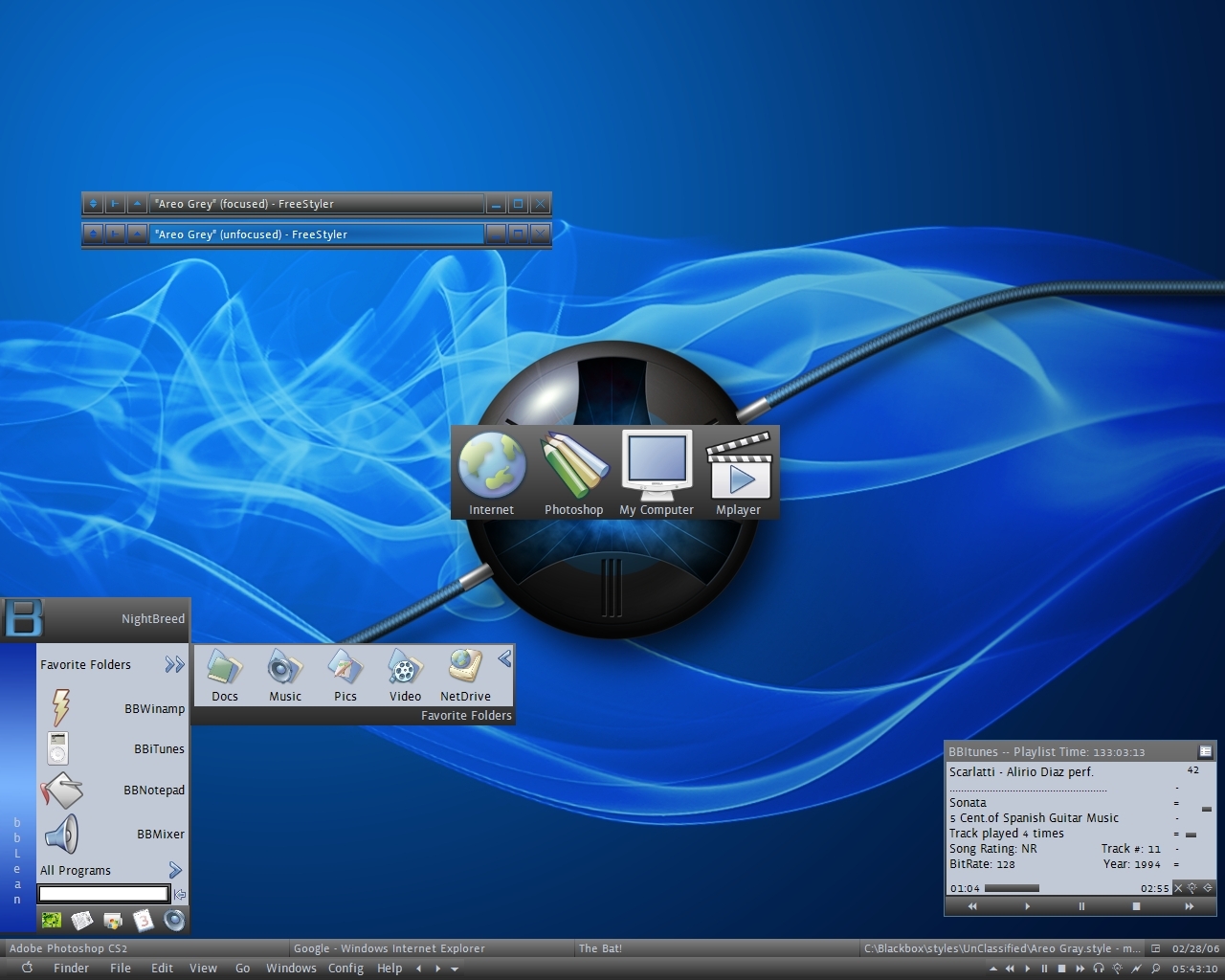Open the Docs favorite folder
The image size is (1225, 980).
click(225, 667)
